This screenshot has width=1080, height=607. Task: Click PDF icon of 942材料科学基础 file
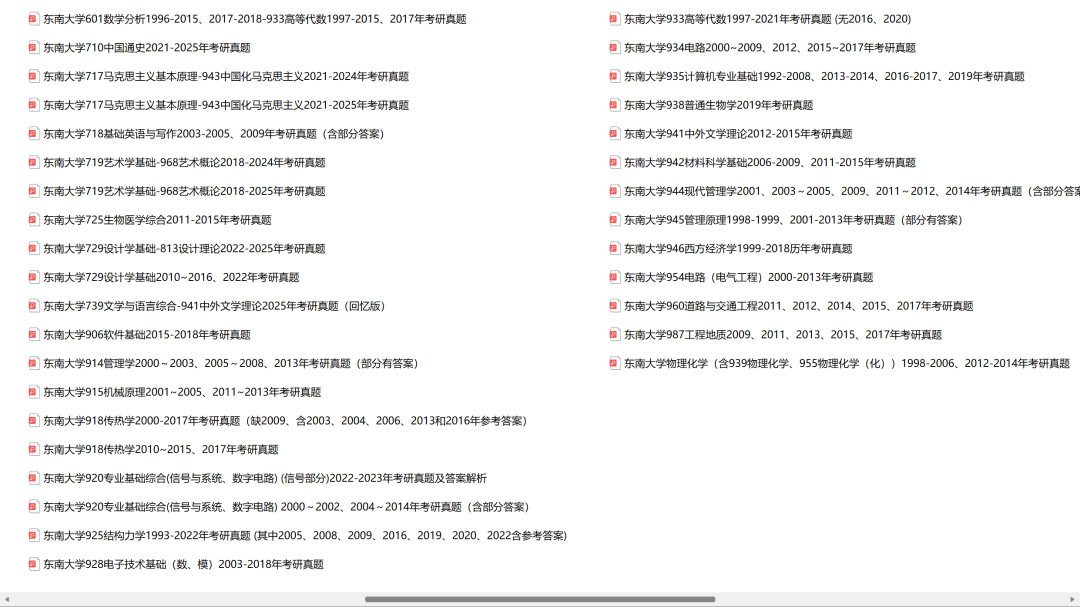click(x=614, y=163)
